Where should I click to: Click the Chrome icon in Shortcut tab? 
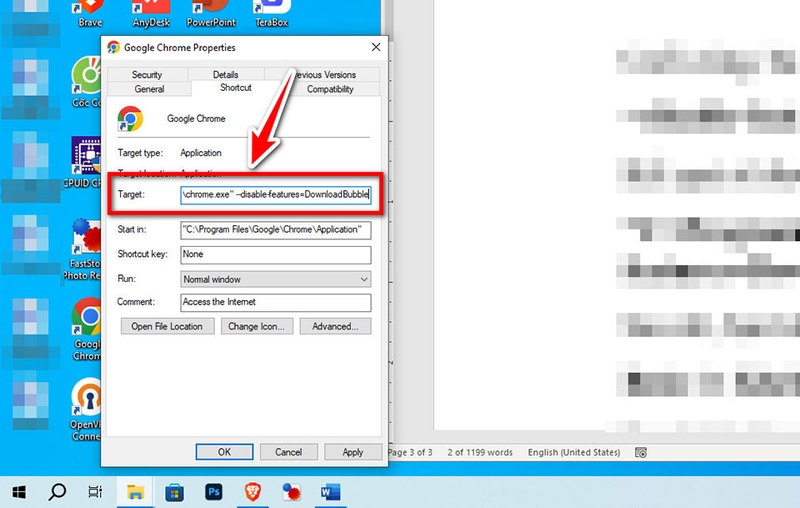click(130, 119)
